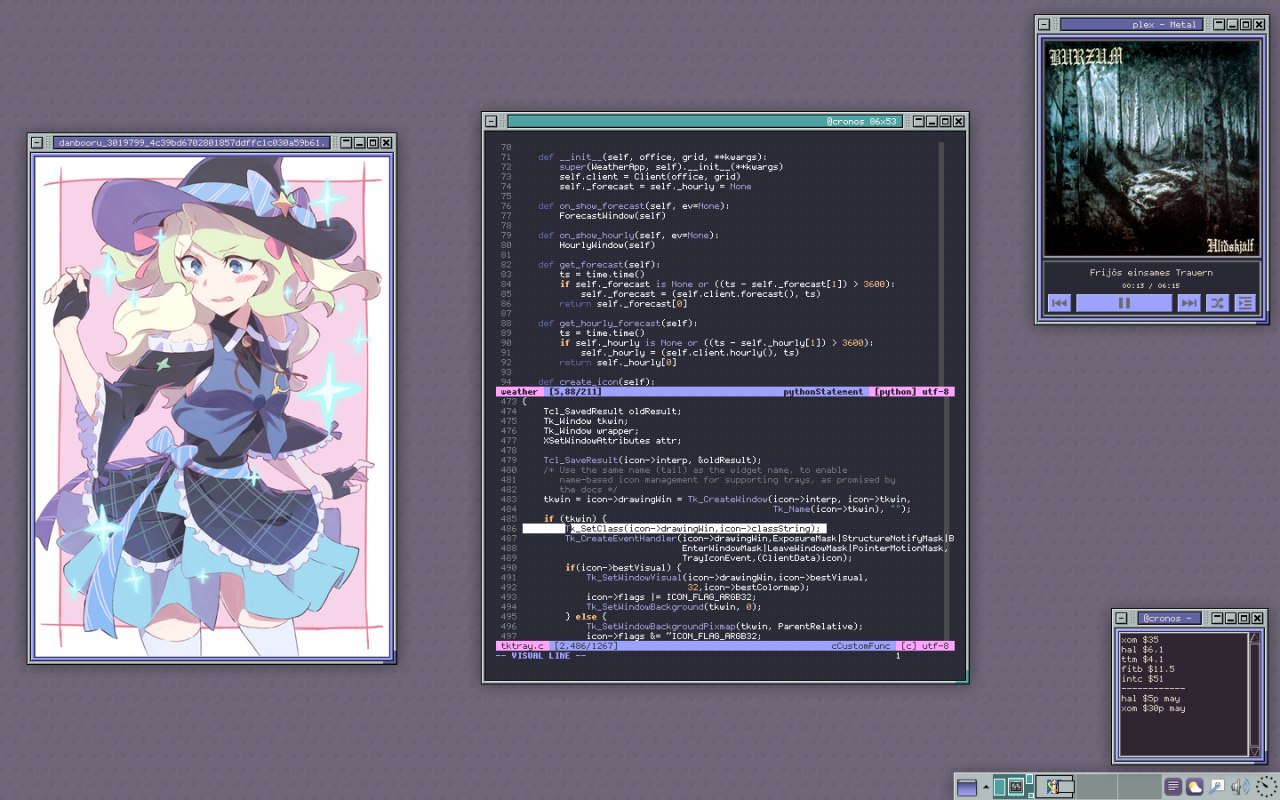Click the cCustomFunc label in status line
Viewport: 1280px width, 800px height.
pos(862,646)
